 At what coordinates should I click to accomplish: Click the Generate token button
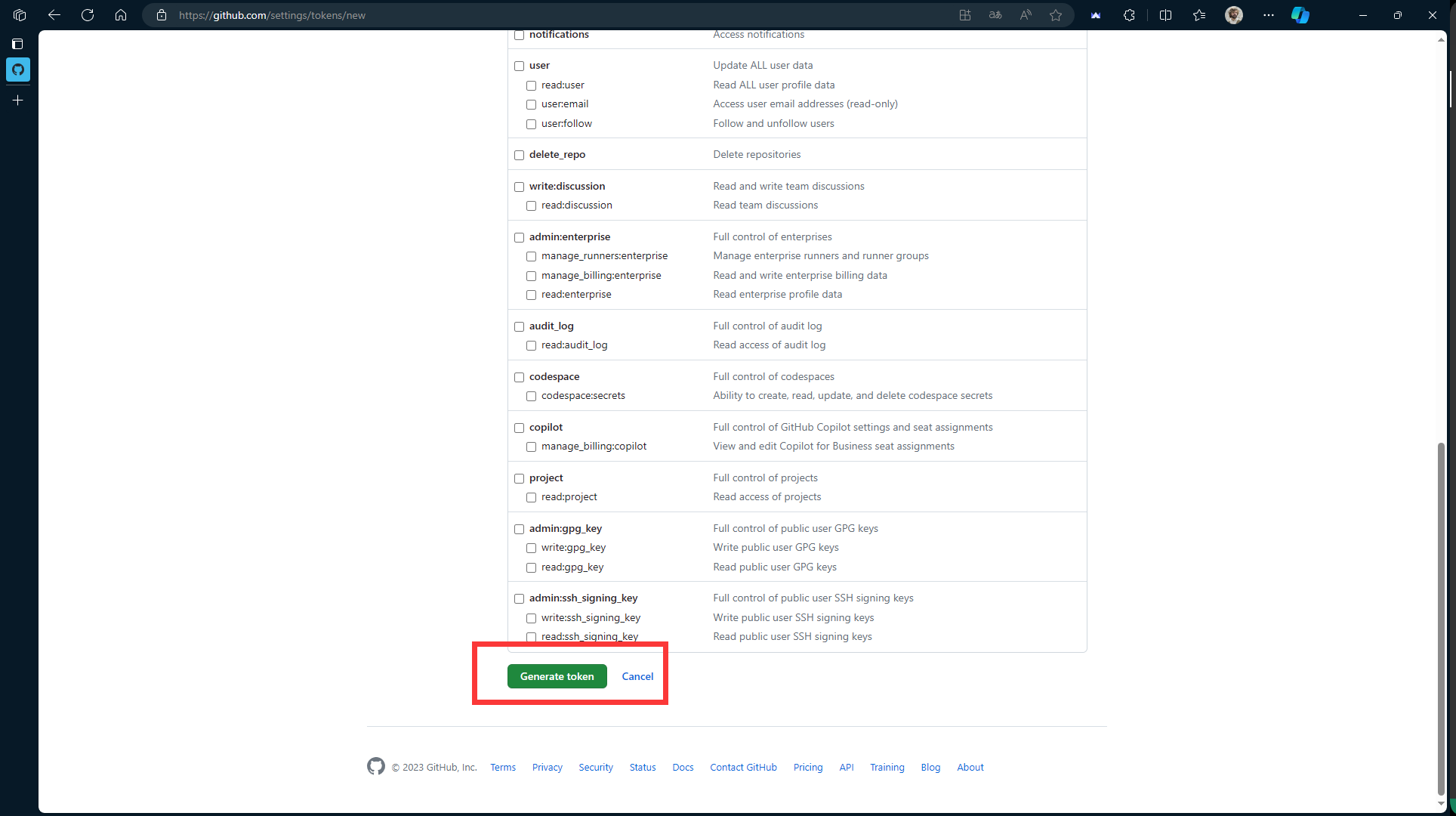557,676
